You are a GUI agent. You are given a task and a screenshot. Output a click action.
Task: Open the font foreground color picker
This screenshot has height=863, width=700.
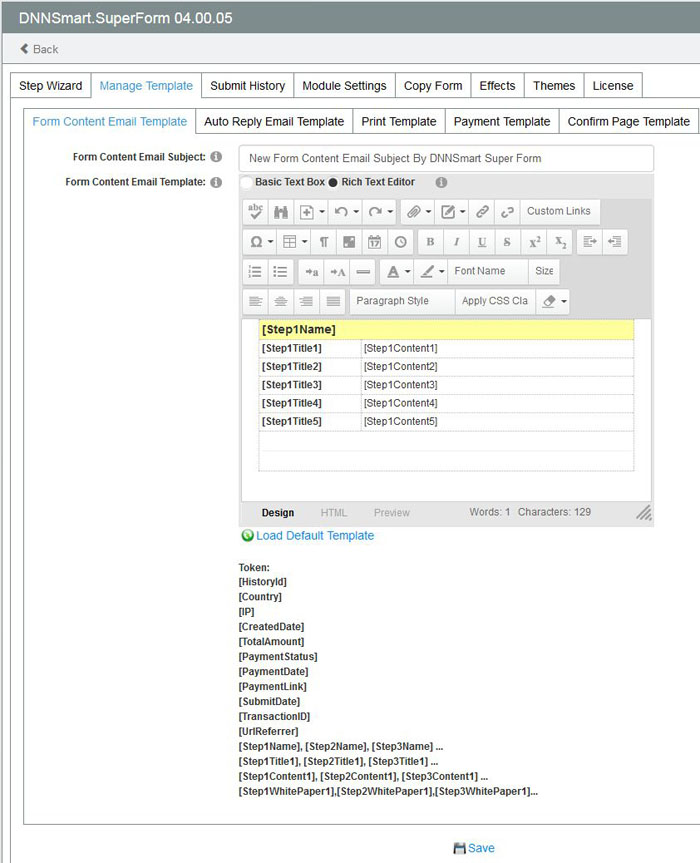(x=398, y=271)
